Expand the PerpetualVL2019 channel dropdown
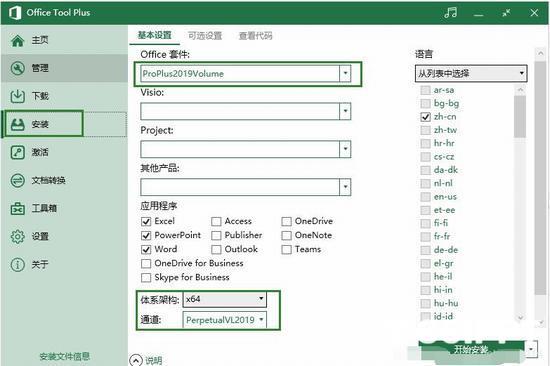 [x=224, y=320]
